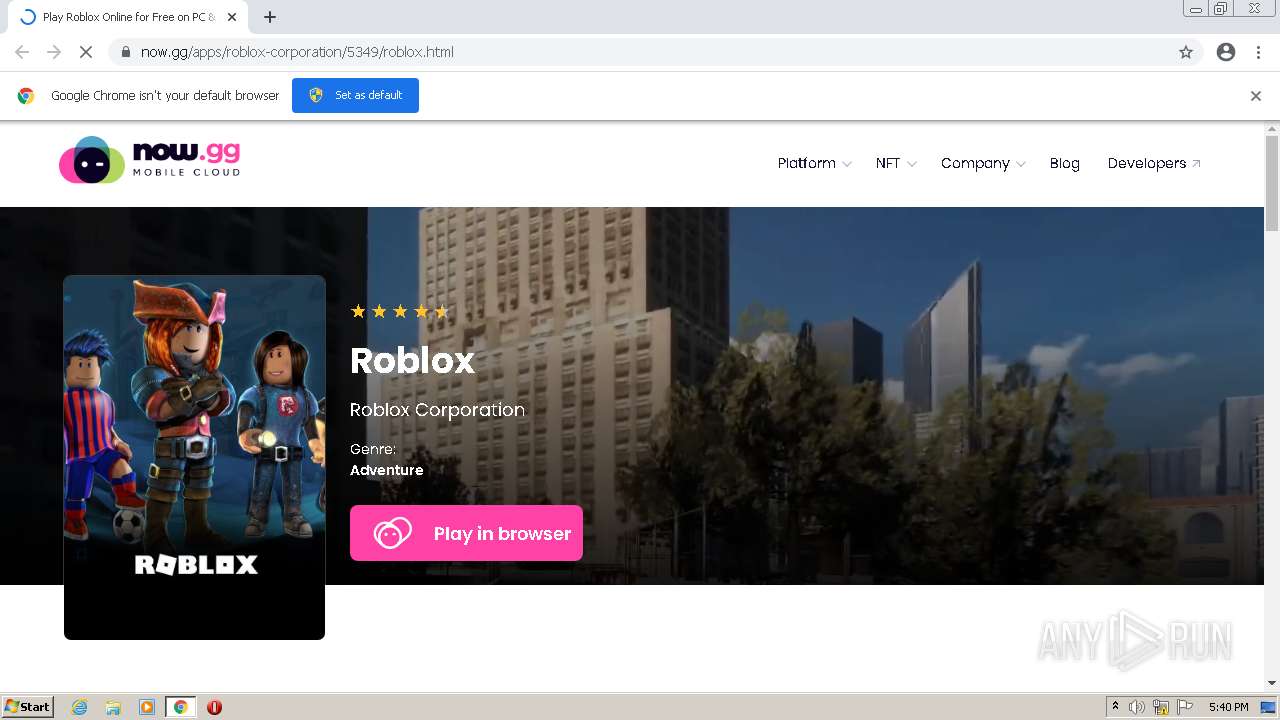Close the Play Roblox Online tab
This screenshot has height=720, width=1280.
click(233, 17)
